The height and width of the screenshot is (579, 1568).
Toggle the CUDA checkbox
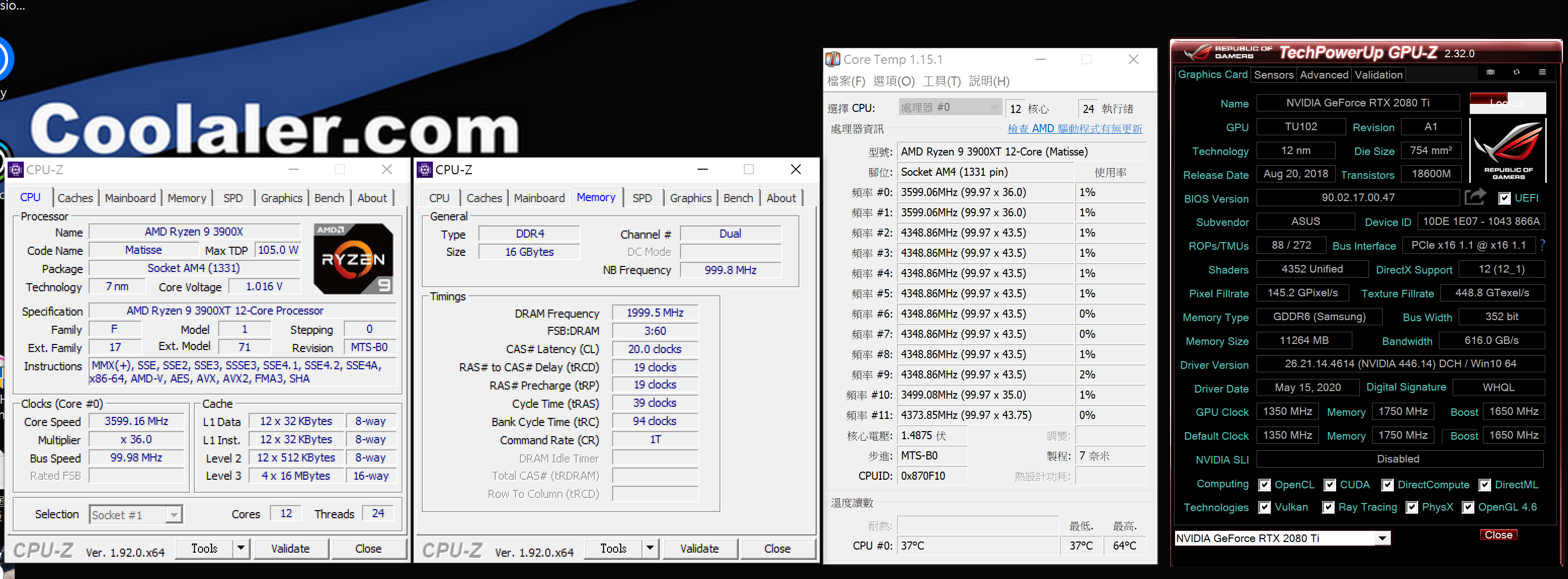click(1330, 485)
